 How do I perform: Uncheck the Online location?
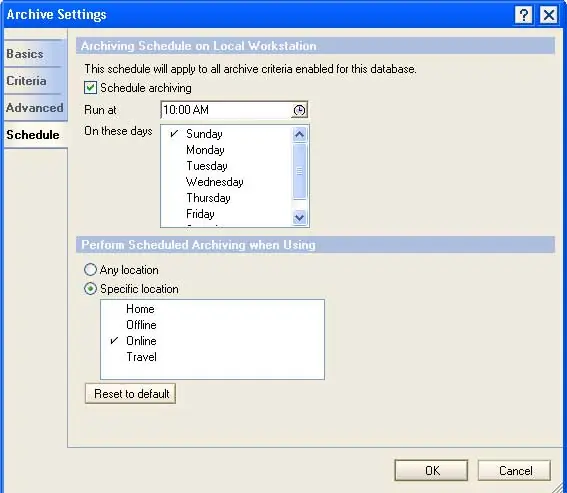pyautogui.click(x=212, y=341)
